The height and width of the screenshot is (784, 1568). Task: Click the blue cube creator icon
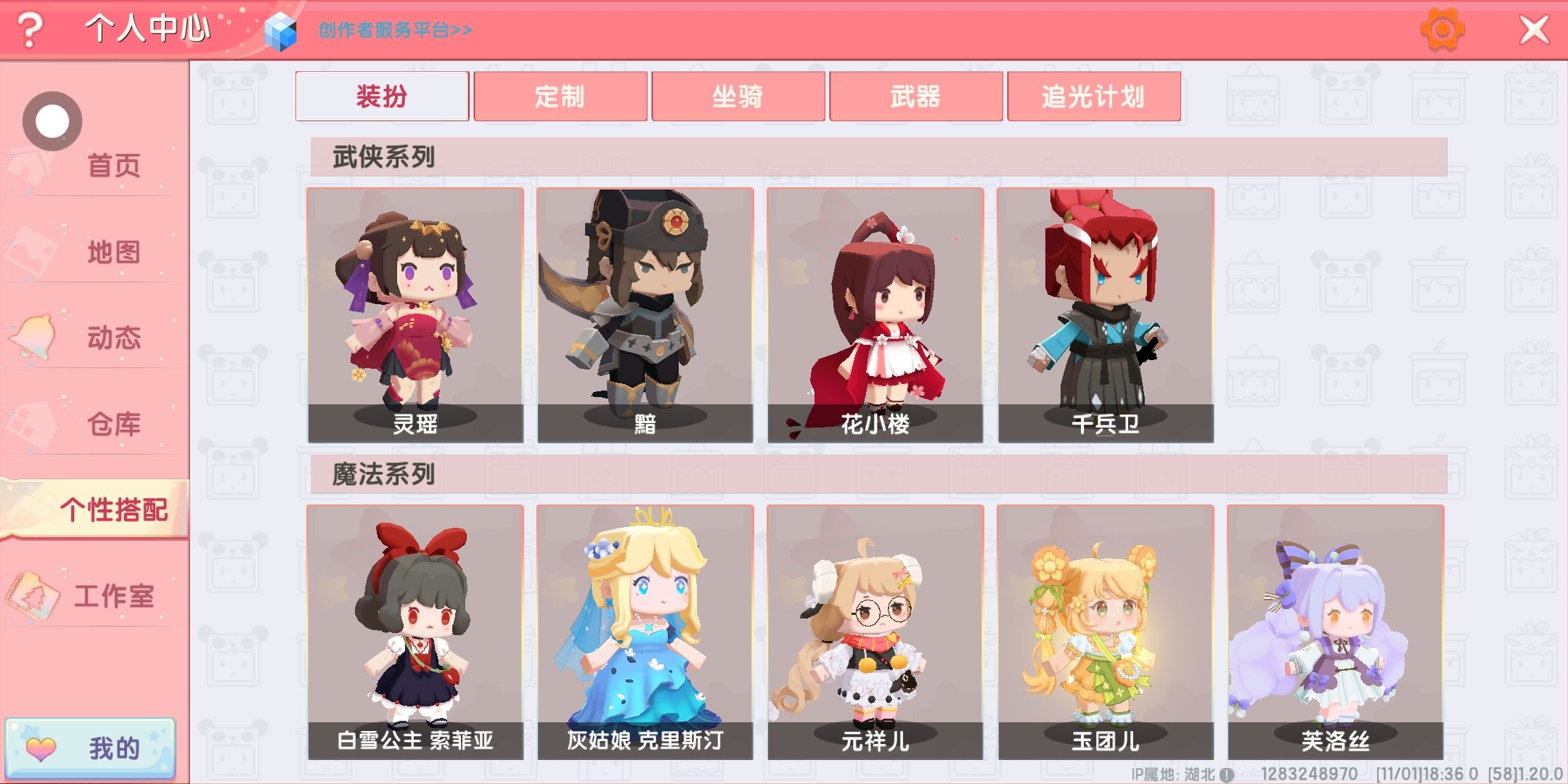pos(280,32)
